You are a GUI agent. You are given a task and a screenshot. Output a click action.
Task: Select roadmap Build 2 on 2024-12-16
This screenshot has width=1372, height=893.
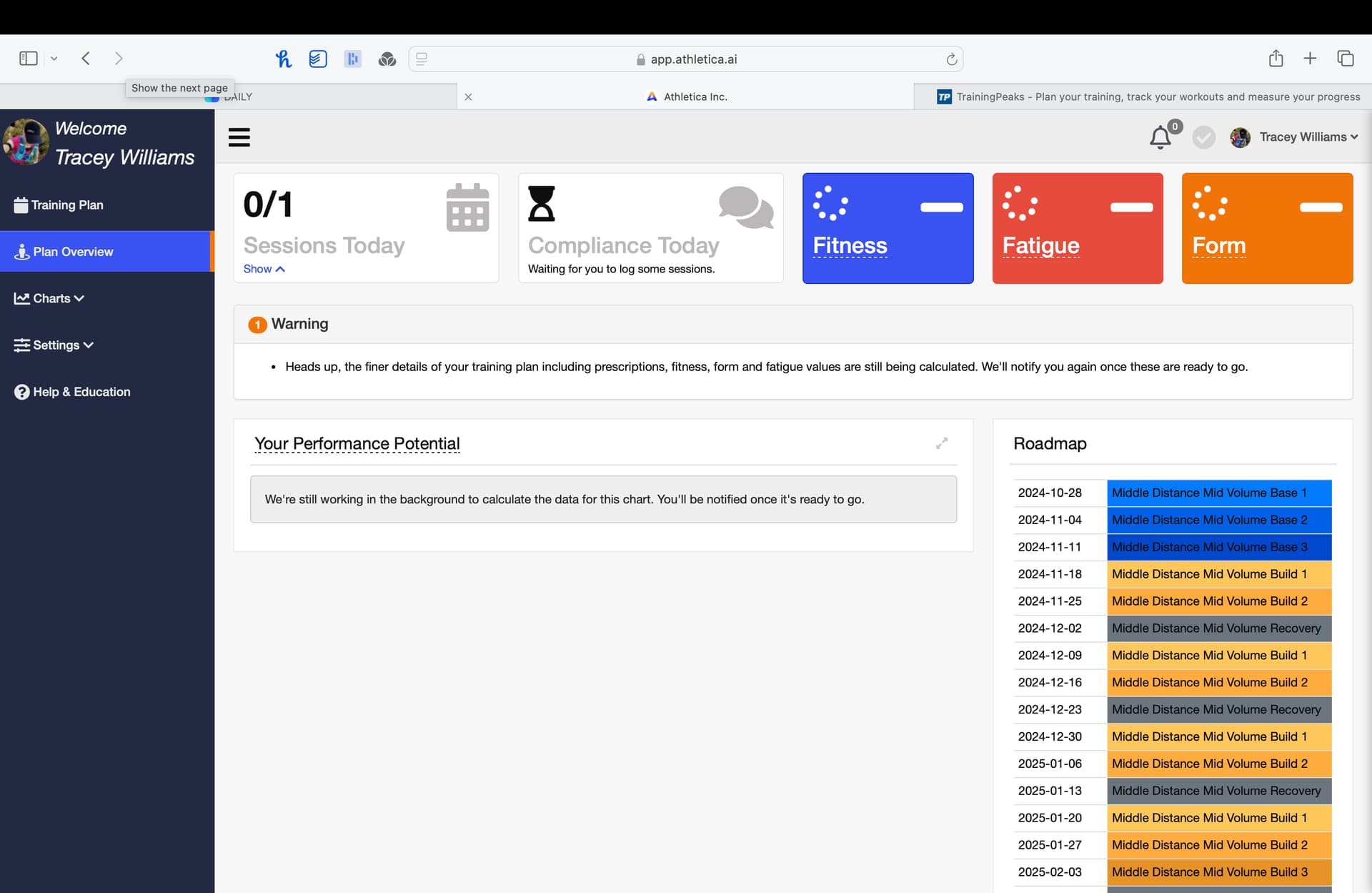pyautogui.click(x=1172, y=683)
